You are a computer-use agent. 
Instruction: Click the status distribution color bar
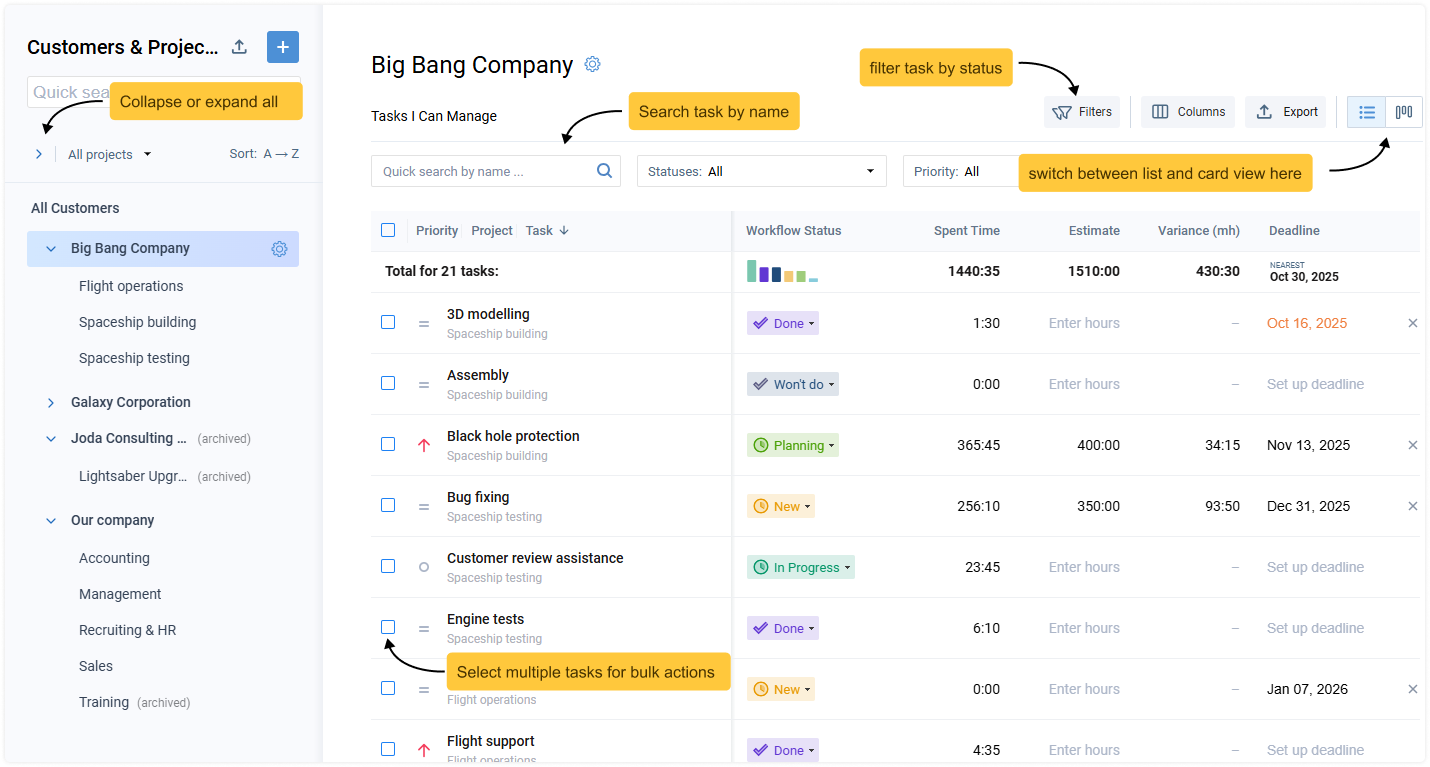click(x=784, y=271)
